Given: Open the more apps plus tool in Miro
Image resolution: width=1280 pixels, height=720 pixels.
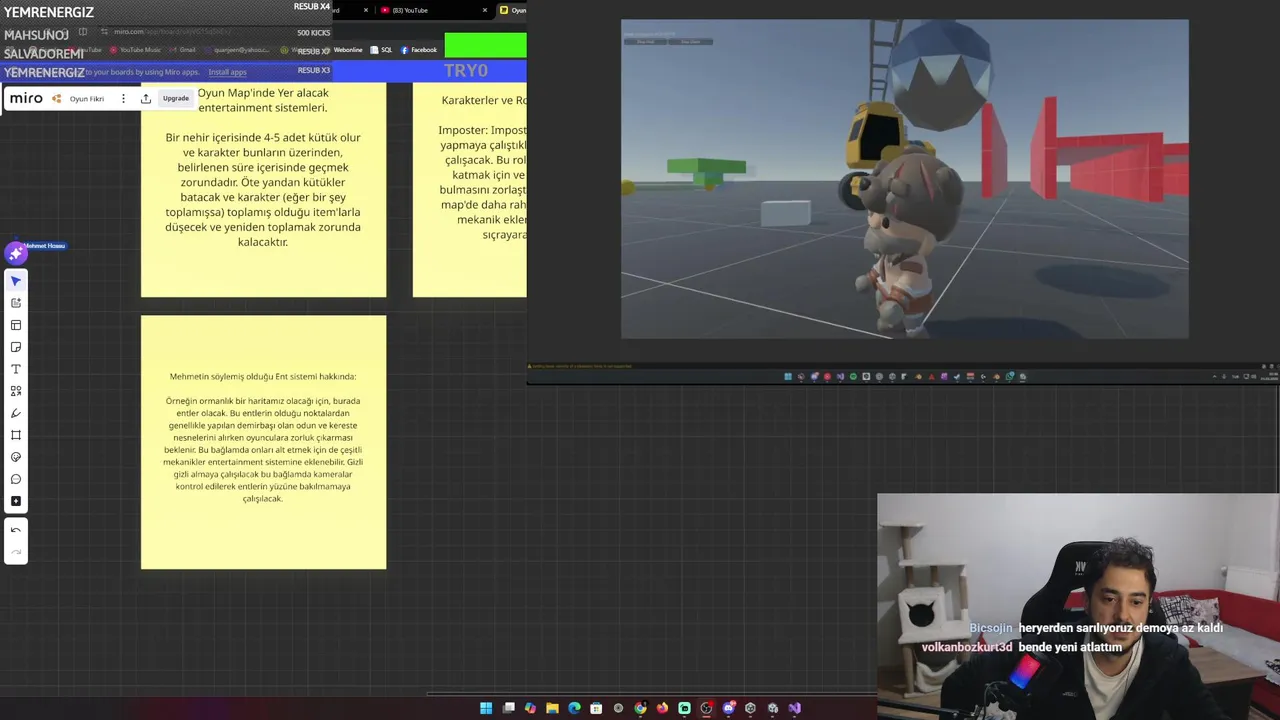Looking at the screenshot, I should tap(16, 501).
